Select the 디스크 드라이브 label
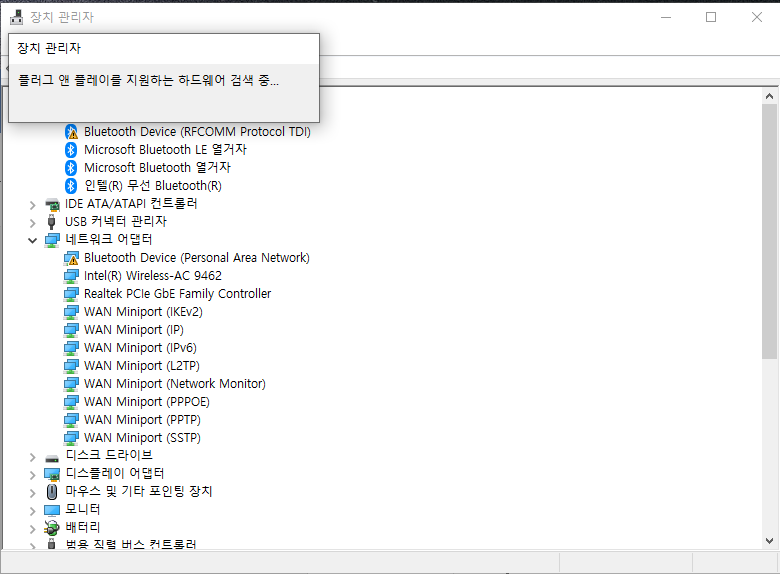Image resolution: width=780 pixels, height=574 pixels. (x=109, y=455)
